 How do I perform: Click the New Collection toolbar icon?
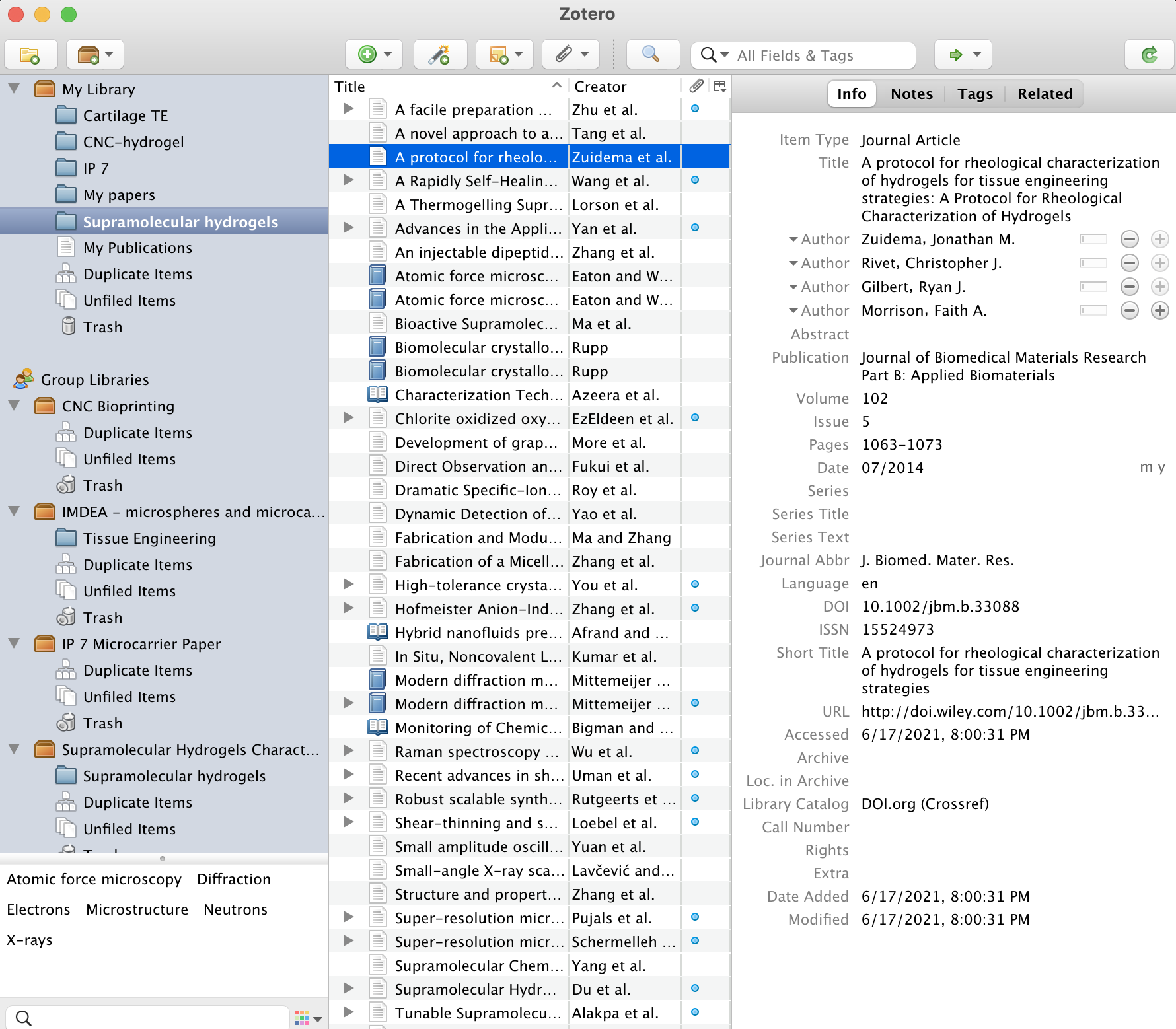(x=30, y=55)
